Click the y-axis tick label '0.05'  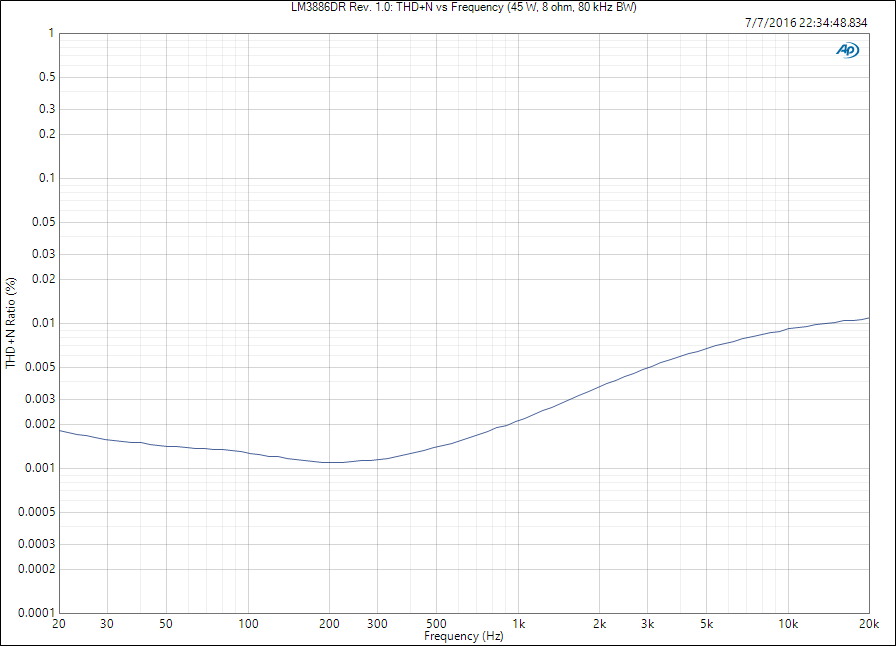click(44, 222)
